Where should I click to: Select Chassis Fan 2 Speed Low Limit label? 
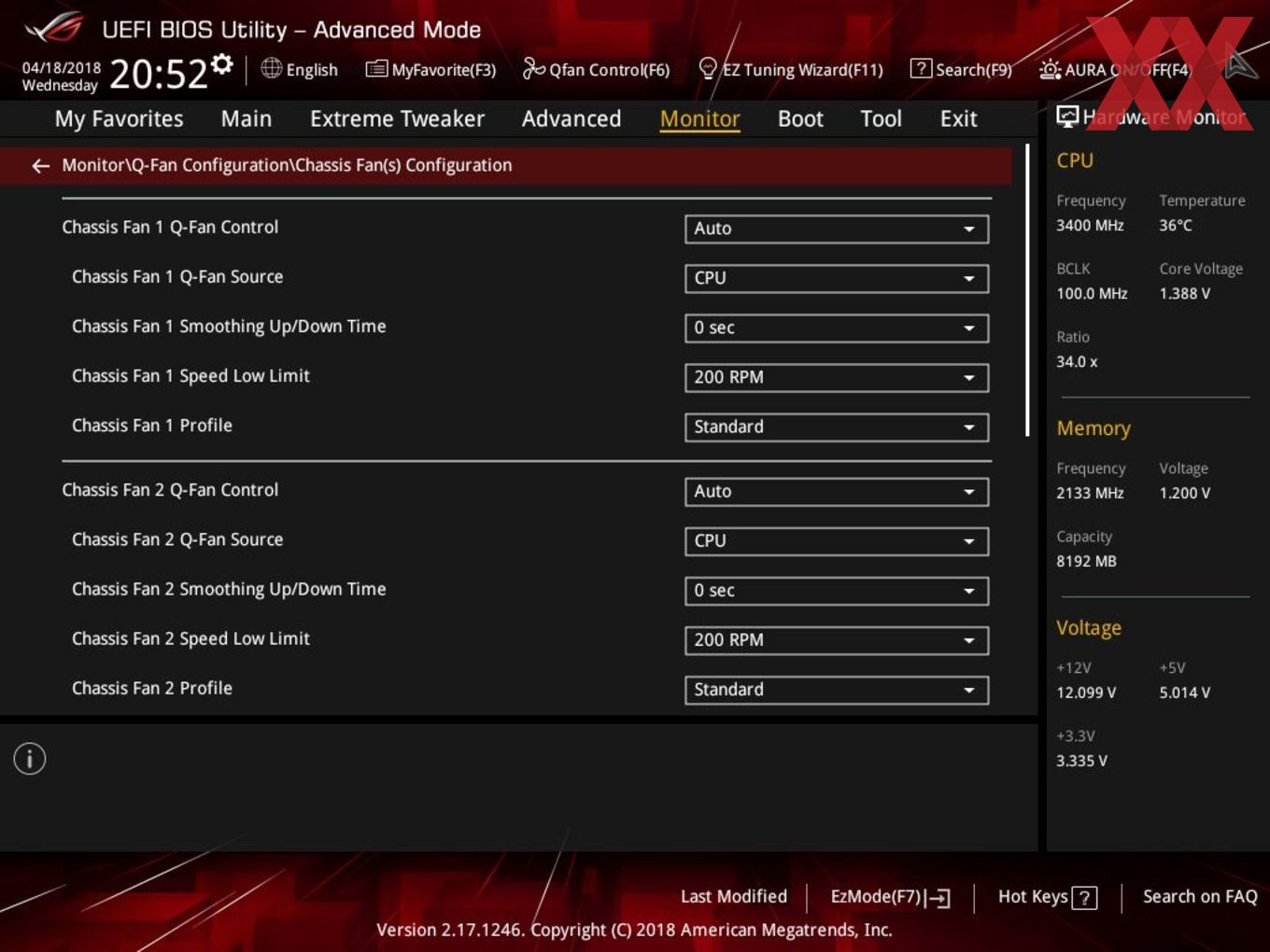coord(190,637)
